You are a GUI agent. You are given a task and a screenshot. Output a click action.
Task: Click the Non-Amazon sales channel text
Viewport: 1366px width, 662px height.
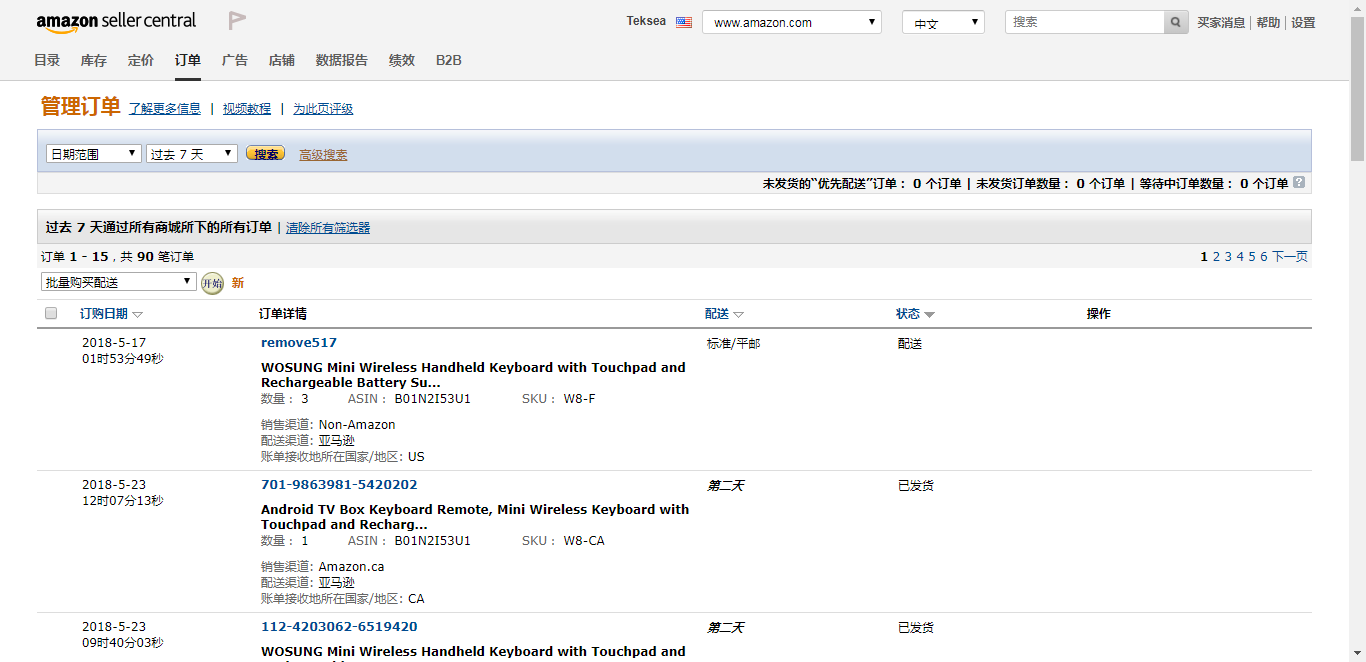click(x=357, y=425)
